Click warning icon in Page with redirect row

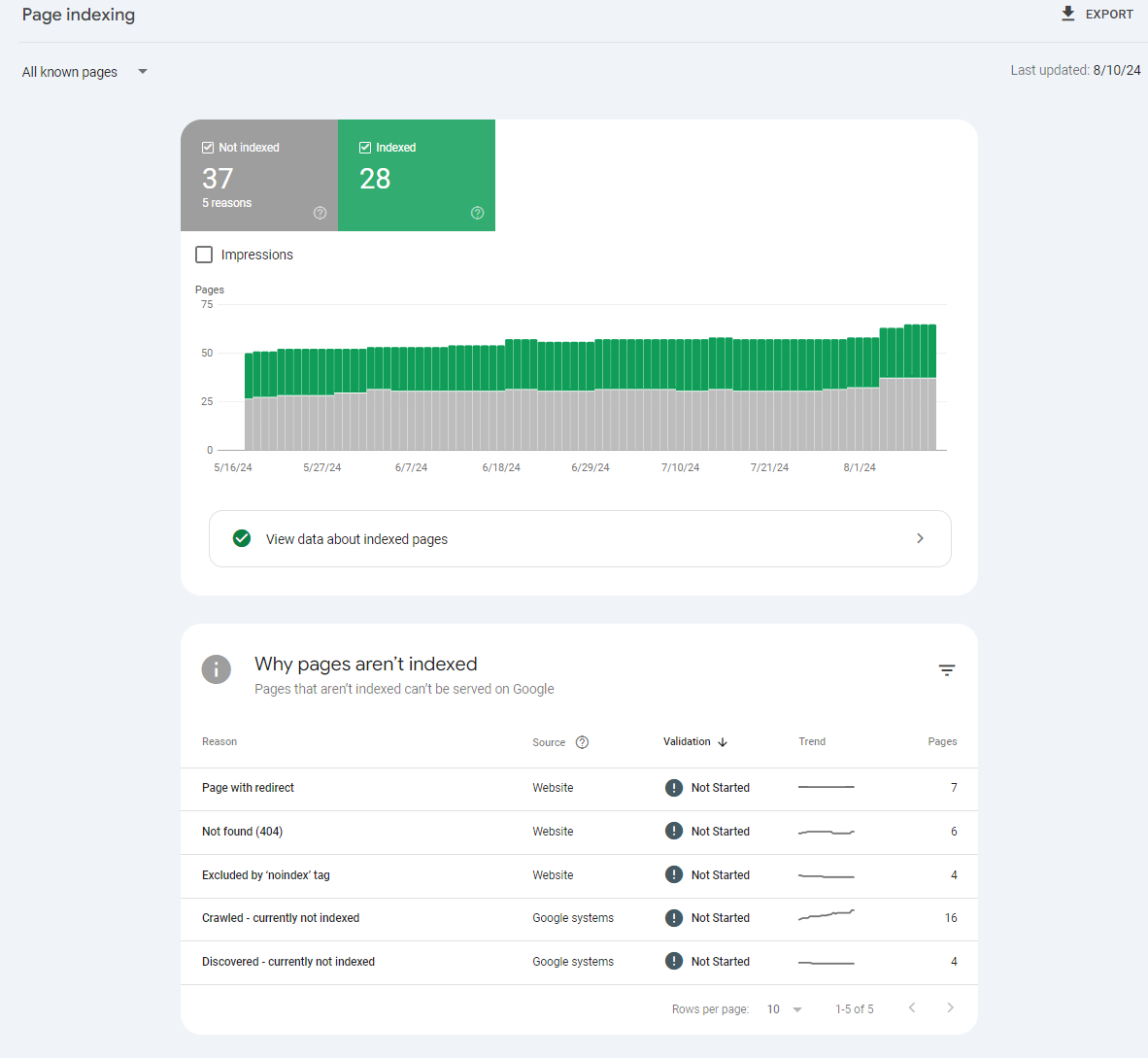click(674, 788)
